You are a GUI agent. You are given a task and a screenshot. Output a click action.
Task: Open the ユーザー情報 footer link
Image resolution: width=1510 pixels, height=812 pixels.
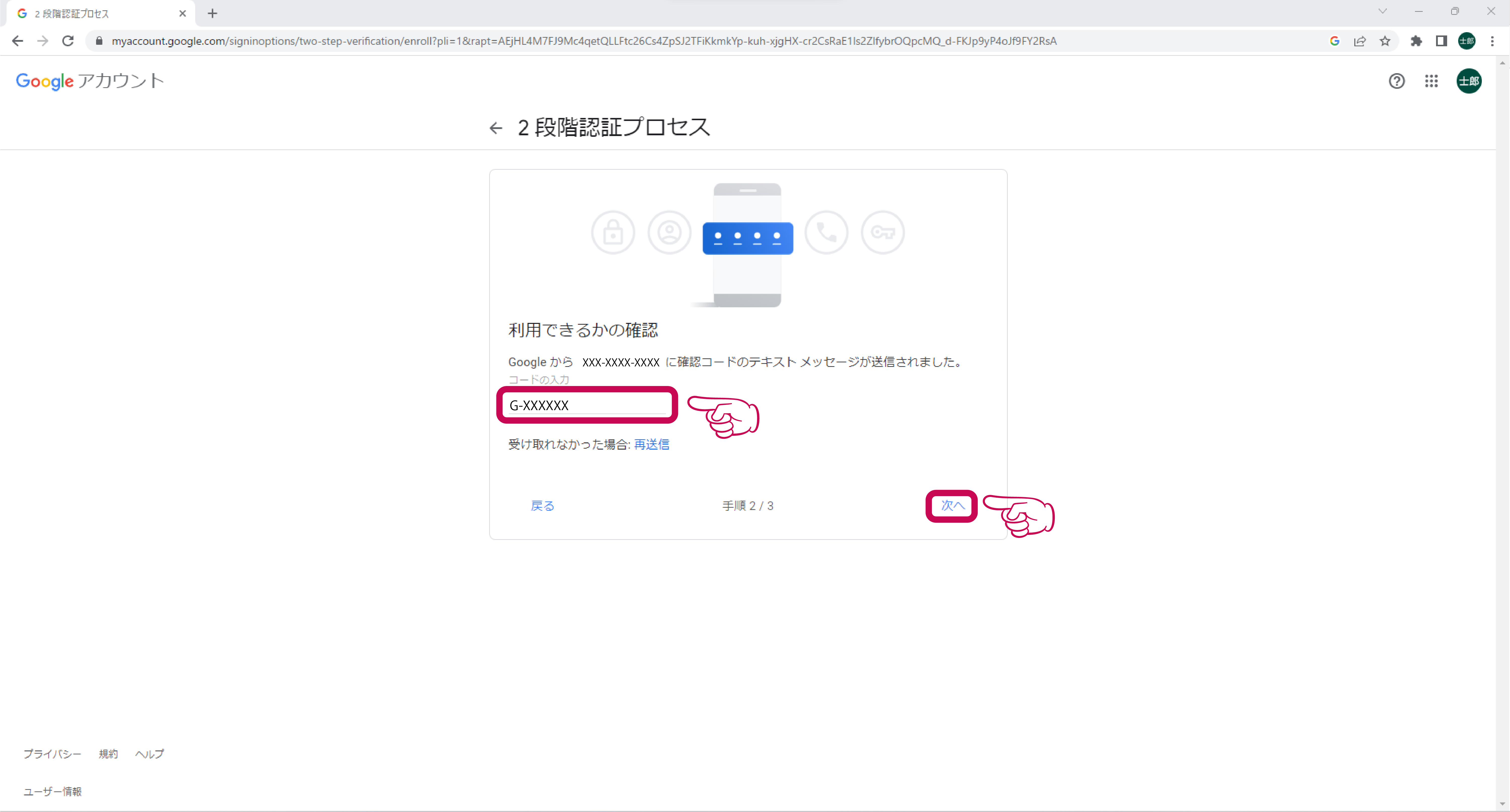click(x=53, y=791)
